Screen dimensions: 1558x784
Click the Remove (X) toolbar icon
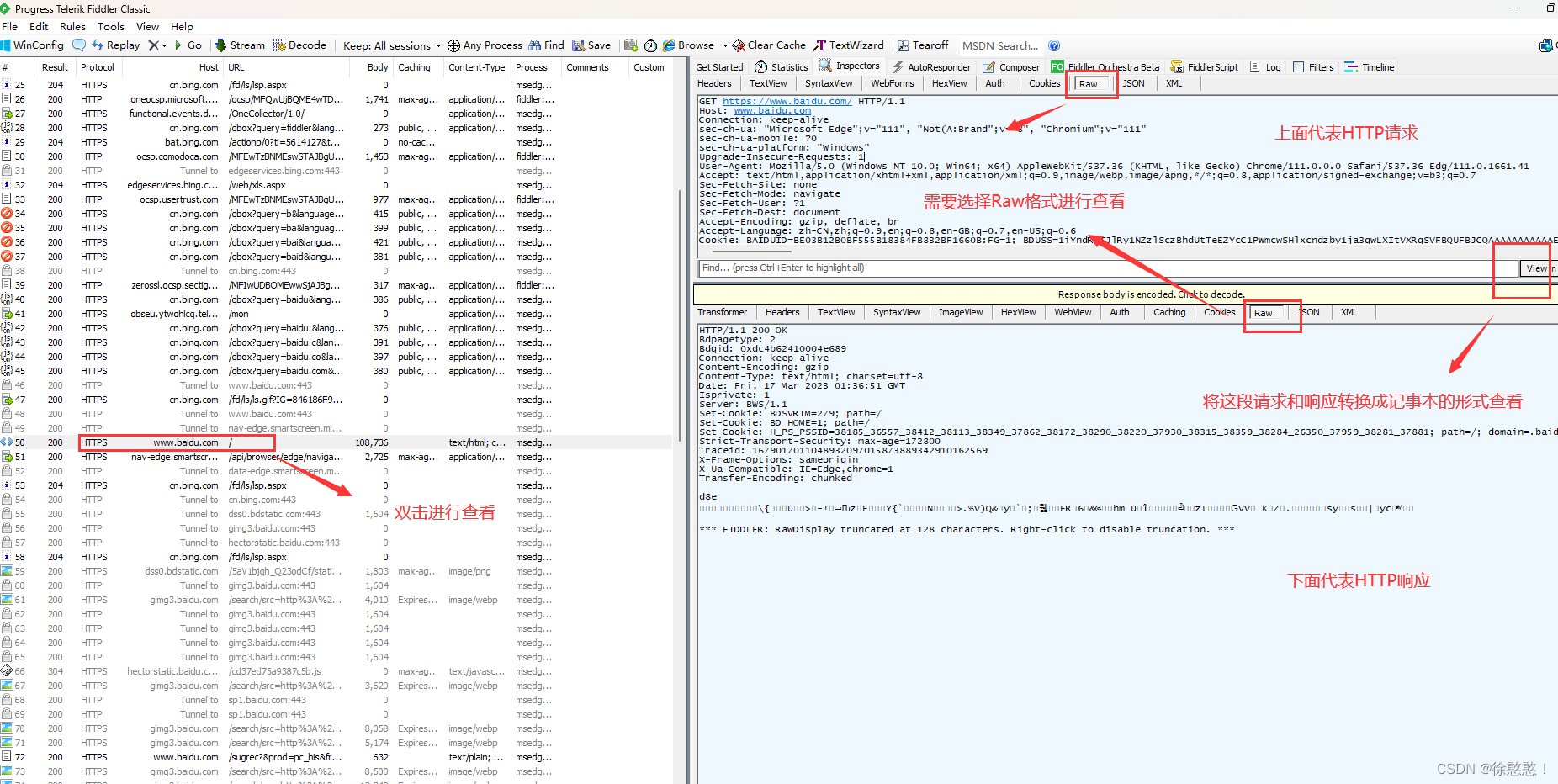(153, 45)
